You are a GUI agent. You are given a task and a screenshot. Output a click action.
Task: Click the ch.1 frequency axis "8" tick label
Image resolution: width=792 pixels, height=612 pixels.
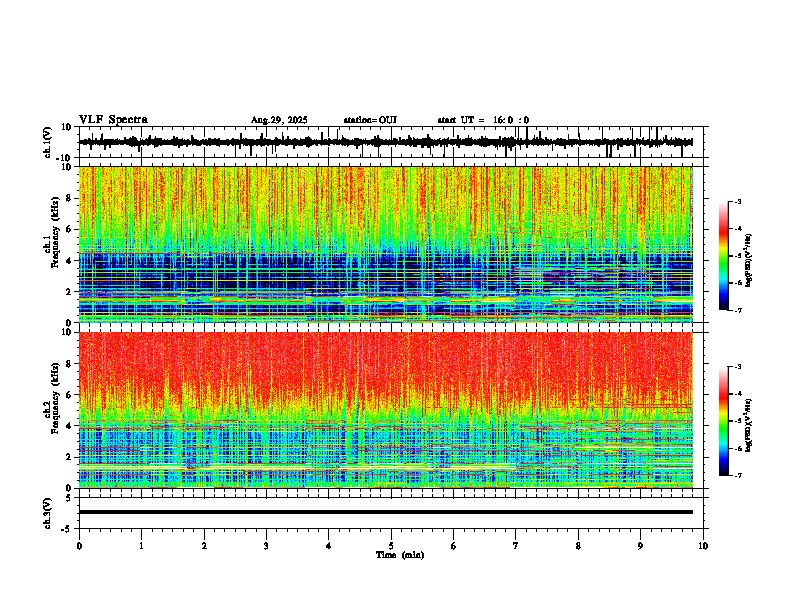click(70, 198)
